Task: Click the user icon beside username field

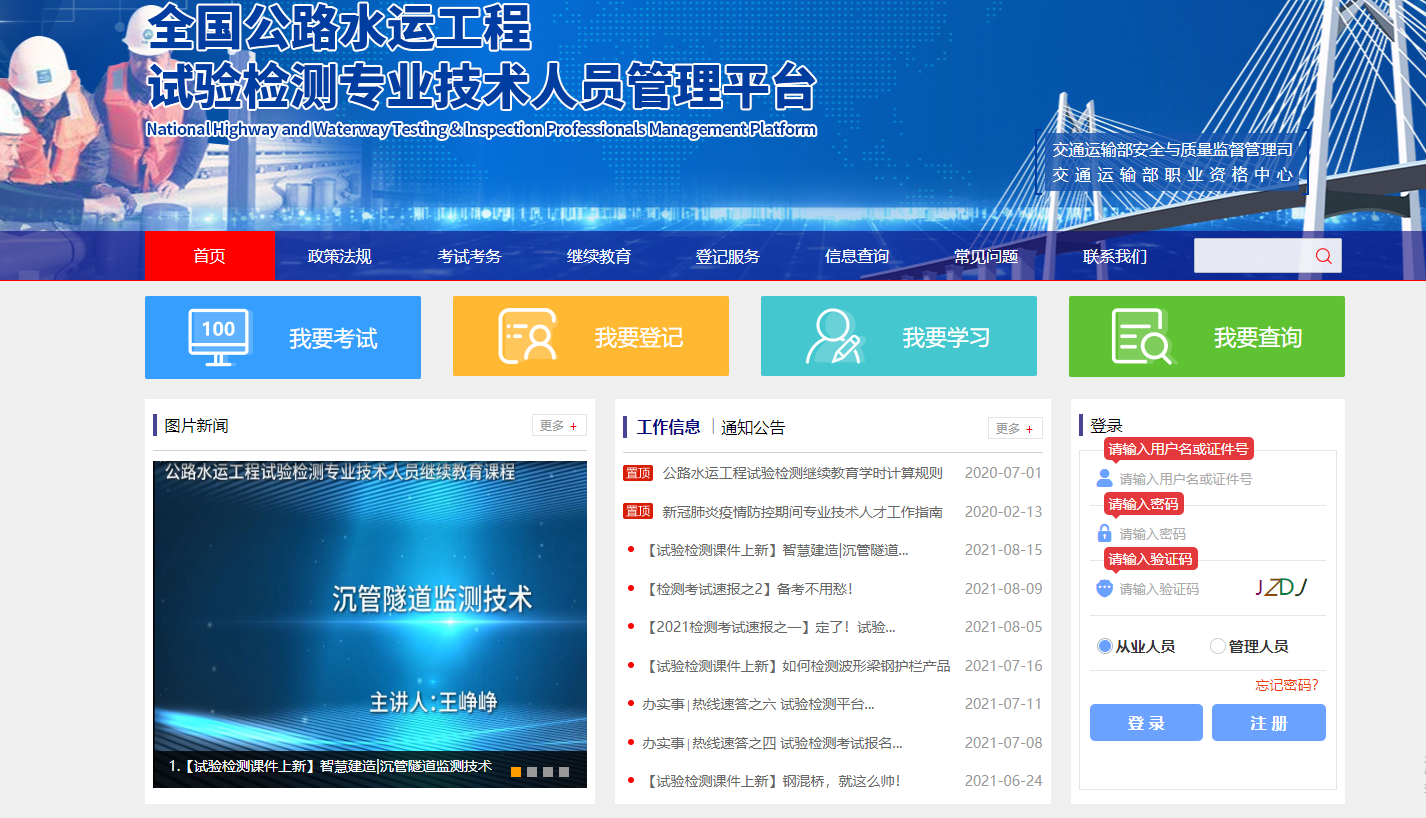Action: point(1104,479)
